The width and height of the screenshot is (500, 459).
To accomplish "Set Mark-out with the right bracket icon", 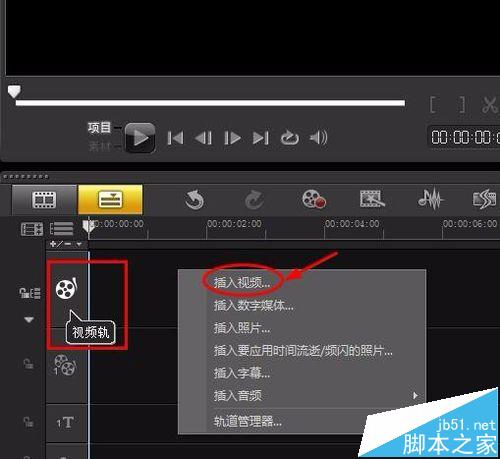I will tap(462, 105).
